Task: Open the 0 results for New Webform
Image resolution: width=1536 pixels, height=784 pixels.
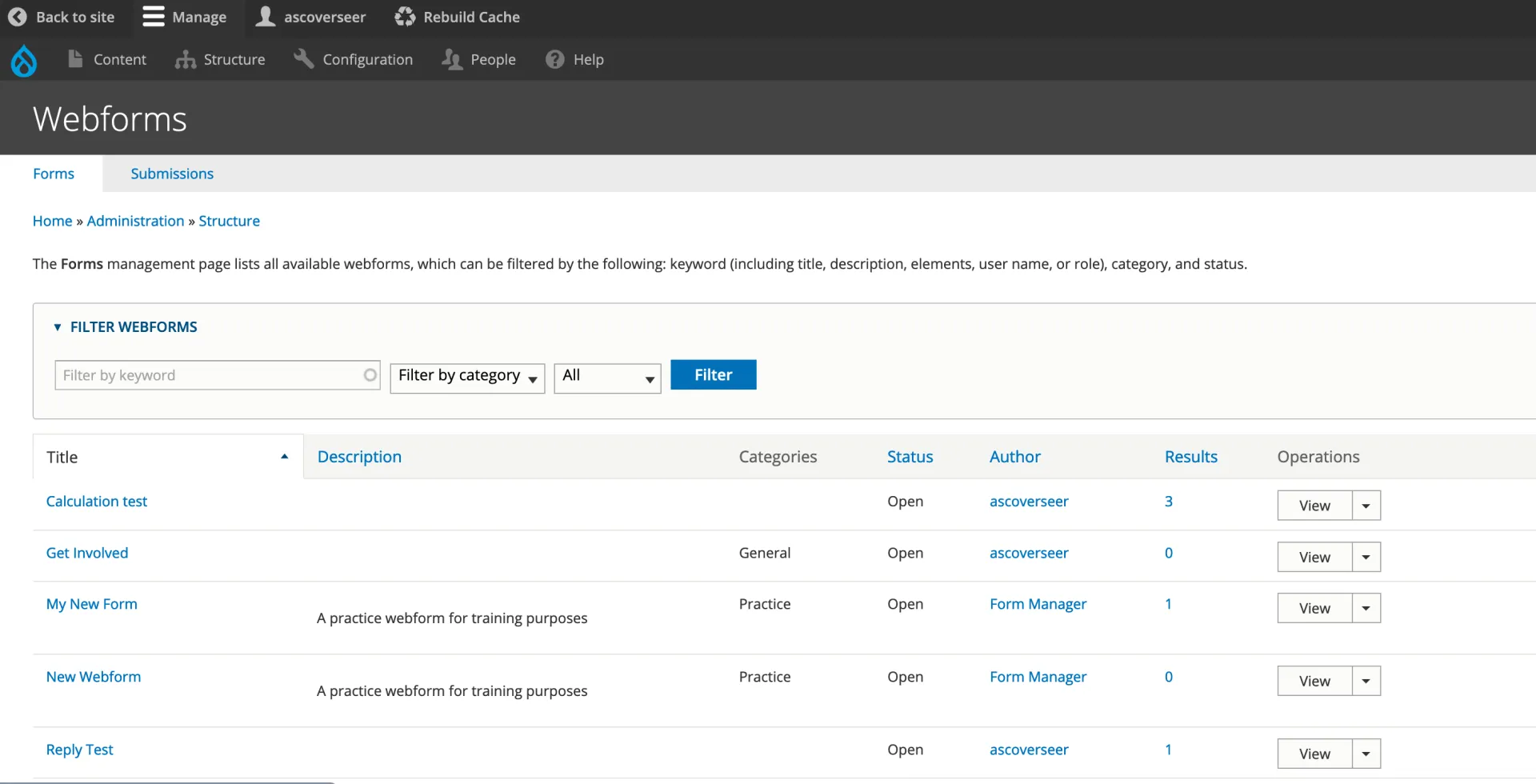Action: tap(1169, 677)
